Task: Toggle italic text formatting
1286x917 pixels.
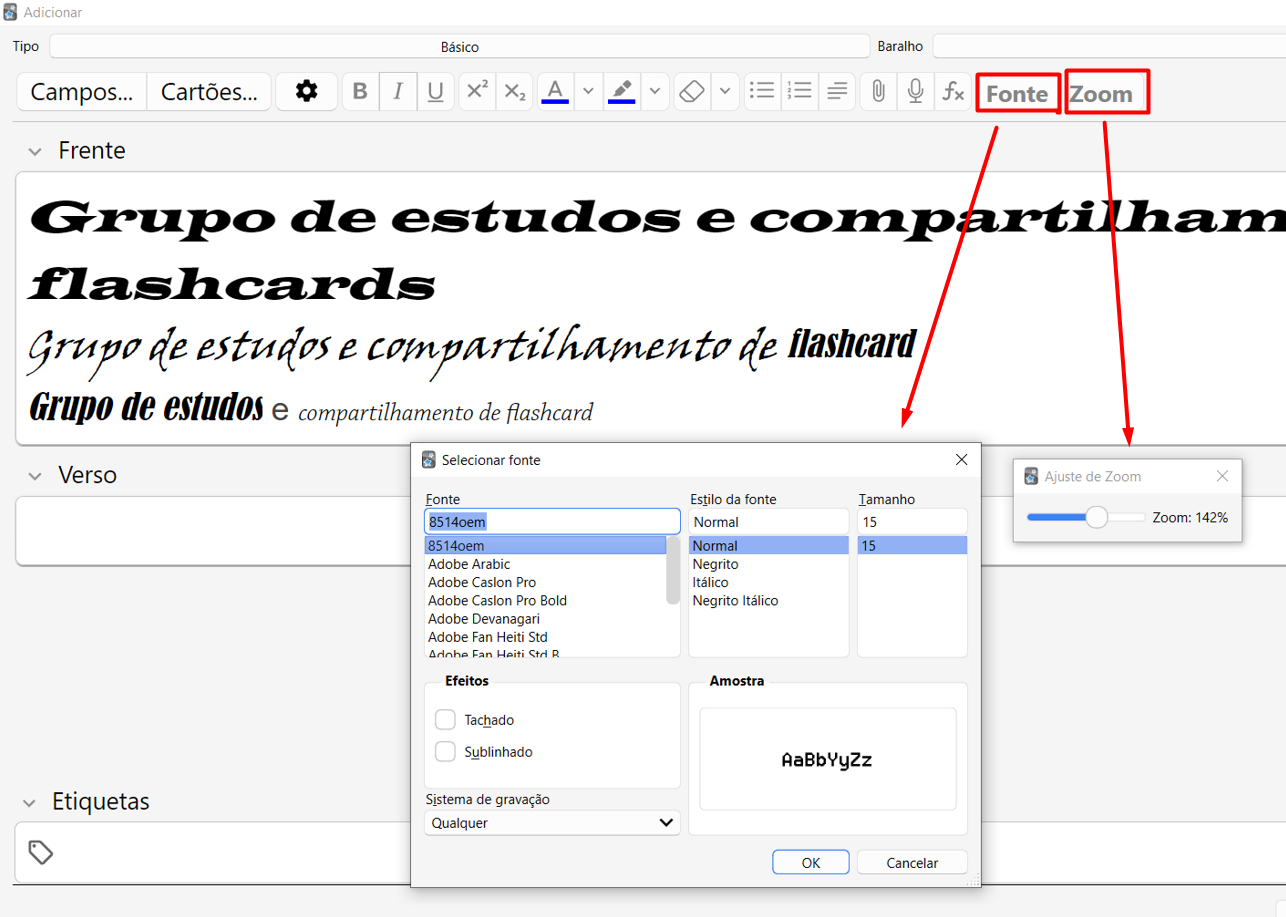Action: [x=398, y=92]
